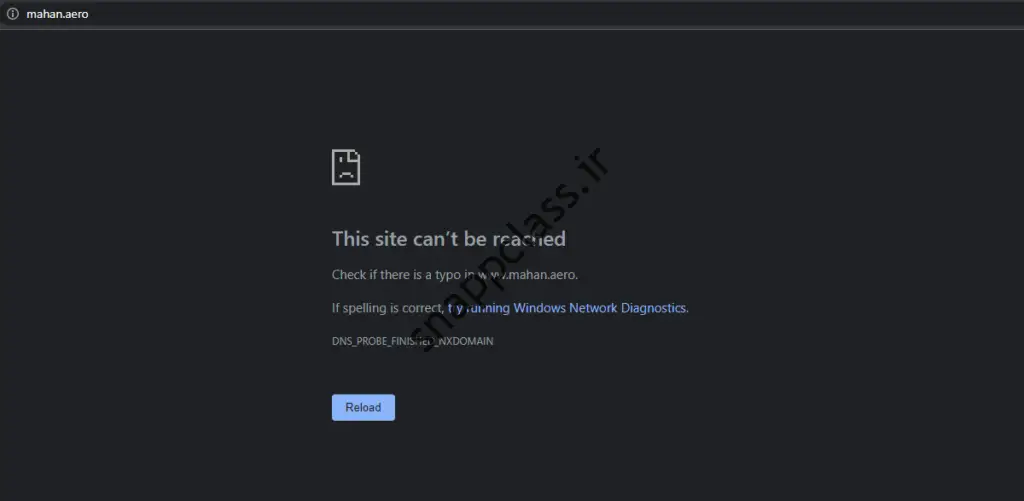Viewport: 1024px width, 501px height.
Task: Click the "If spelling is correct" text
Action: 386,308
